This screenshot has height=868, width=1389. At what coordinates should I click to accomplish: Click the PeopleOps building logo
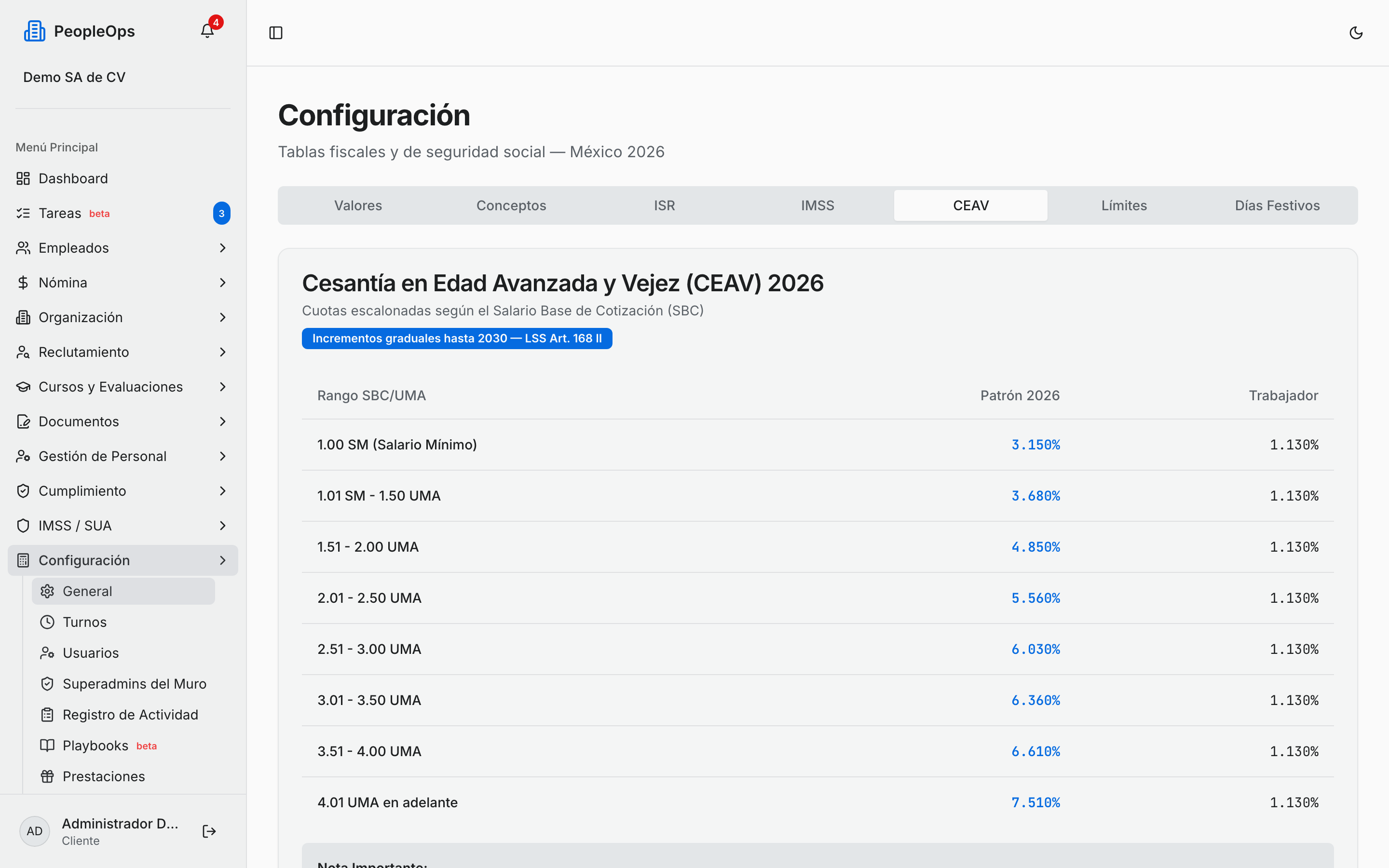34,31
